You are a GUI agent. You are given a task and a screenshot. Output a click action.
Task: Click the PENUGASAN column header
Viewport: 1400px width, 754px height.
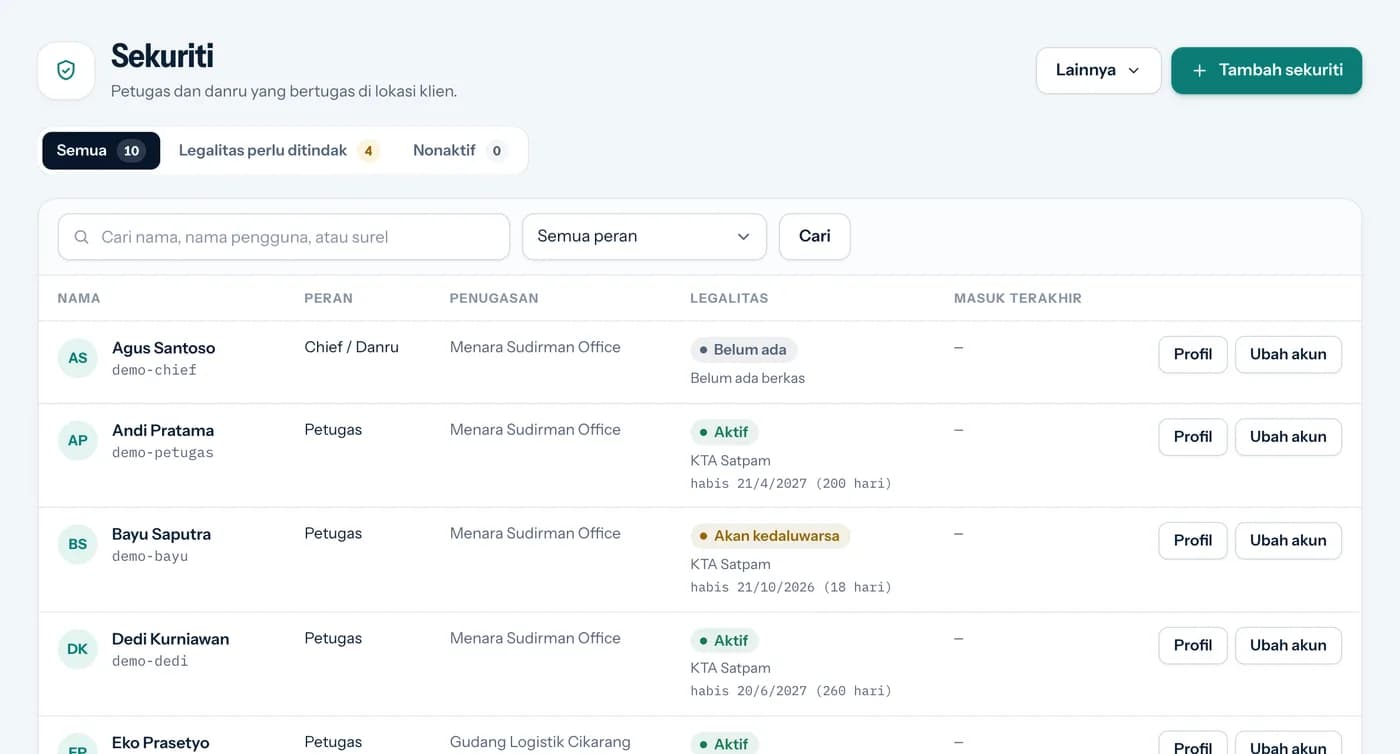[494, 298]
